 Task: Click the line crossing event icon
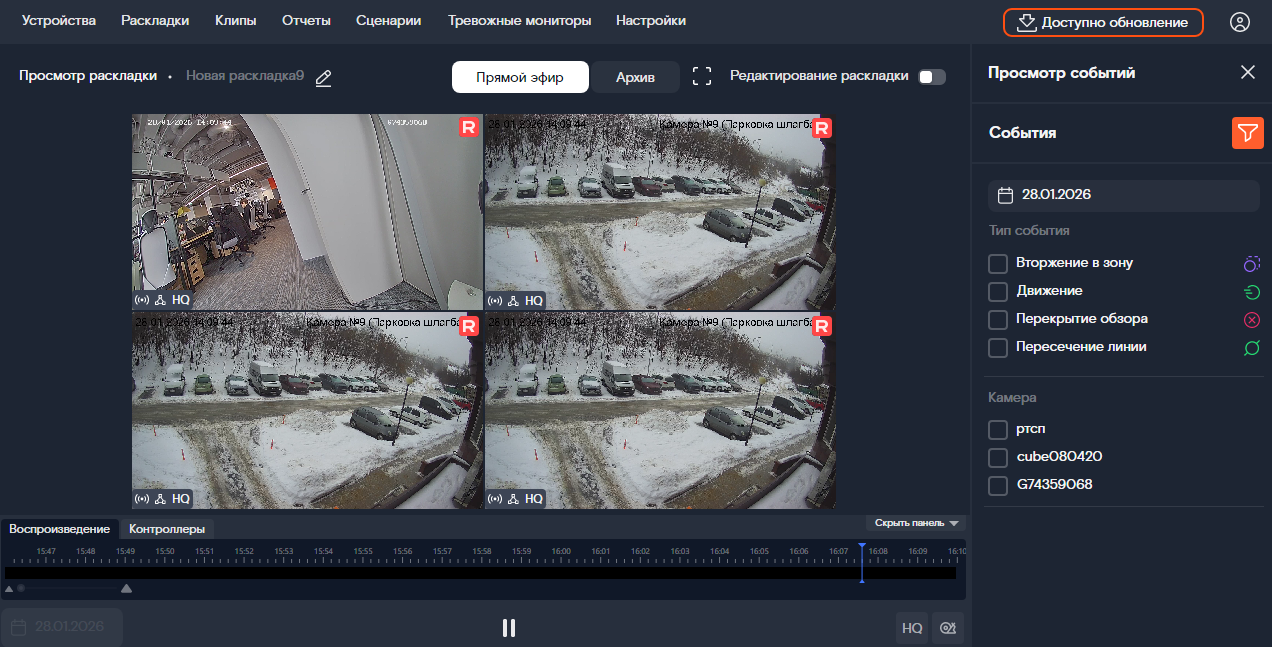(x=1250, y=347)
